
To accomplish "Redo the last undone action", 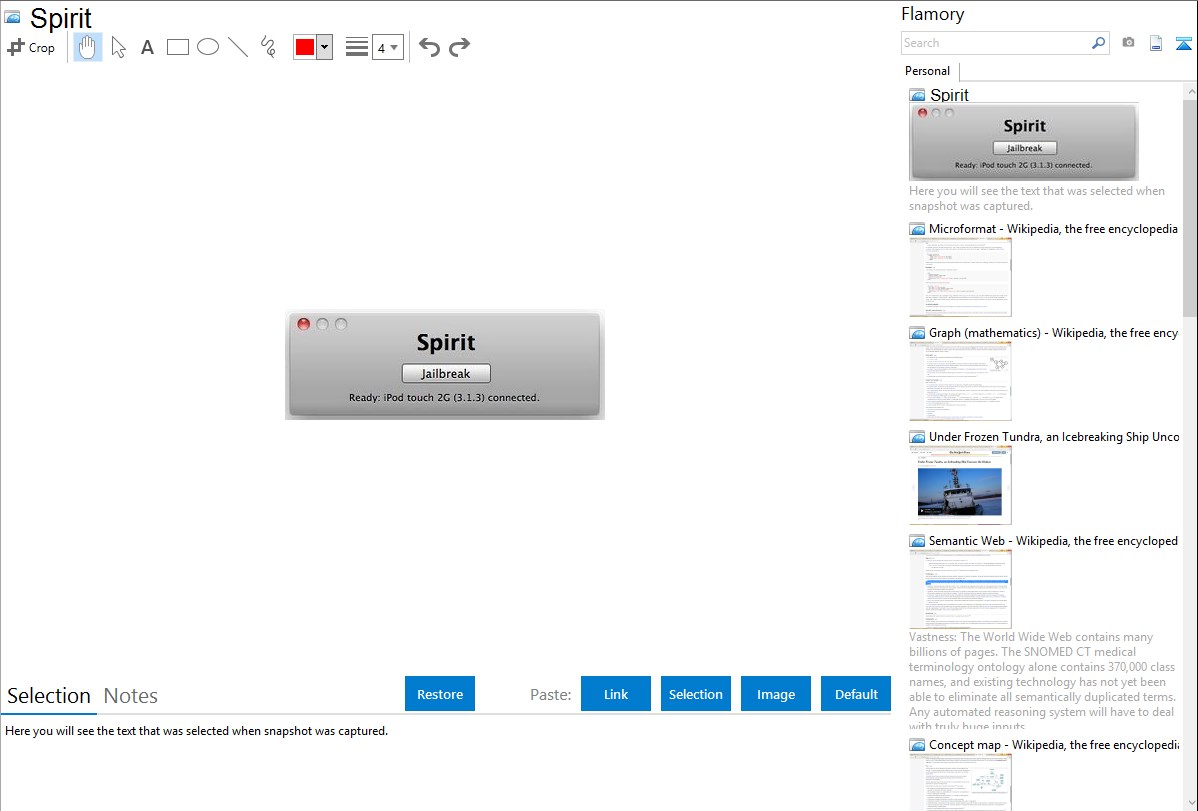I will coord(459,47).
